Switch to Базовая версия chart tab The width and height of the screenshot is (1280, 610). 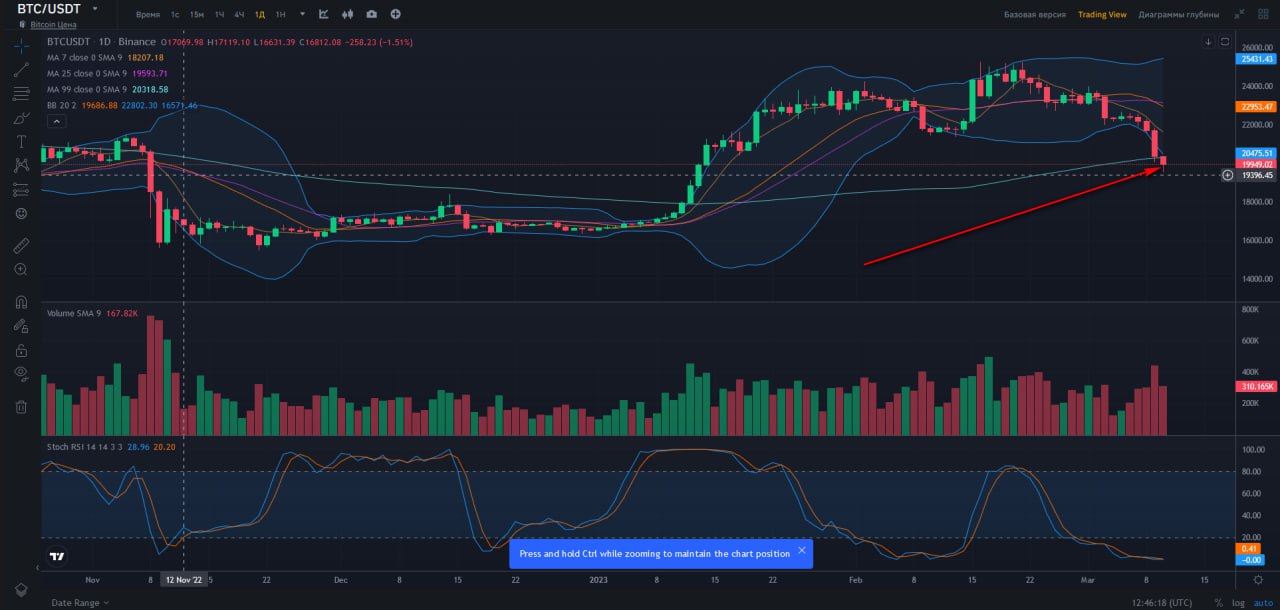(1035, 15)
